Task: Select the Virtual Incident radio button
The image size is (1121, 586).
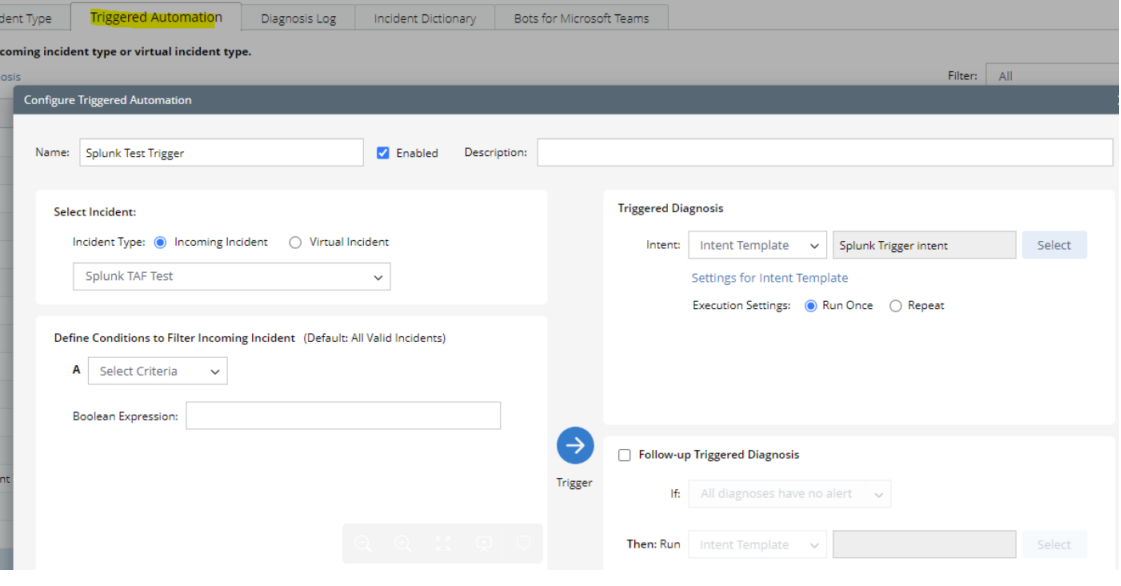Action: (x=295, y=242)
